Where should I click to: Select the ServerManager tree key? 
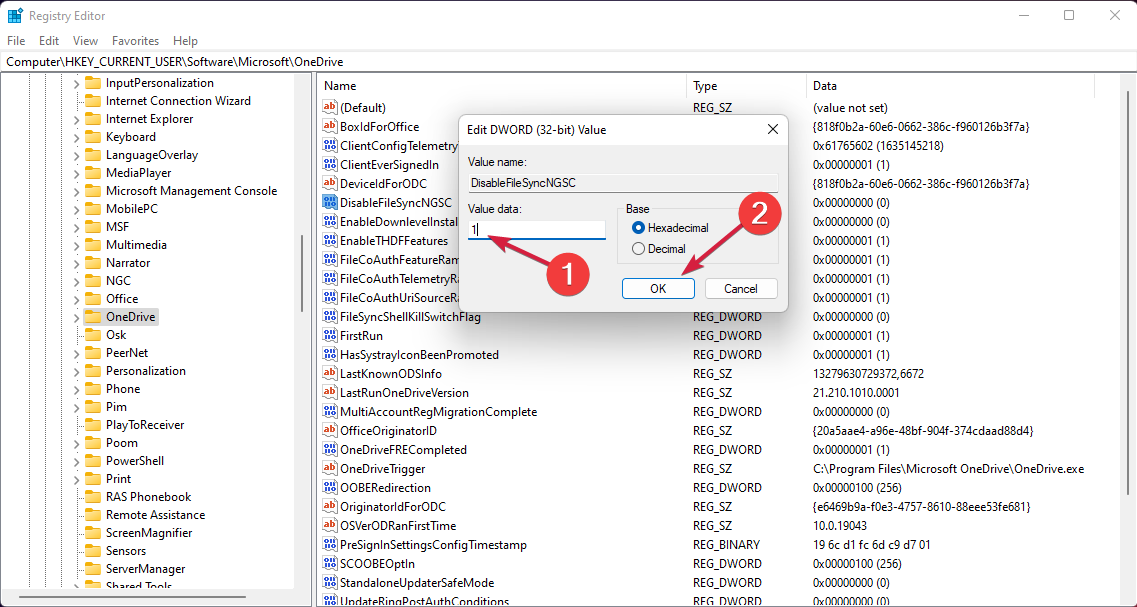(145, 569)
